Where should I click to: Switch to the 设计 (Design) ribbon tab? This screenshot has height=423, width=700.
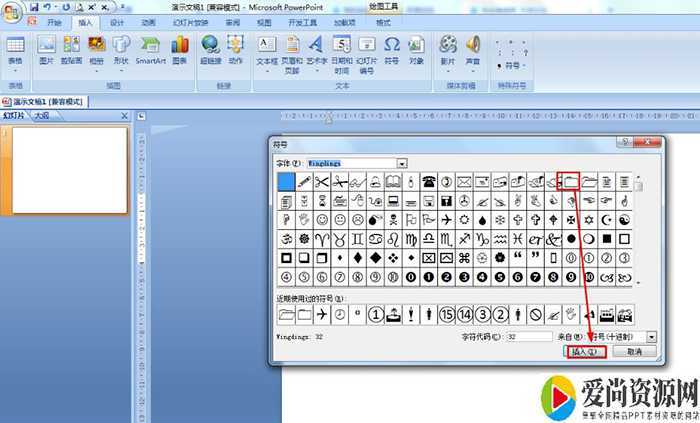117,22
